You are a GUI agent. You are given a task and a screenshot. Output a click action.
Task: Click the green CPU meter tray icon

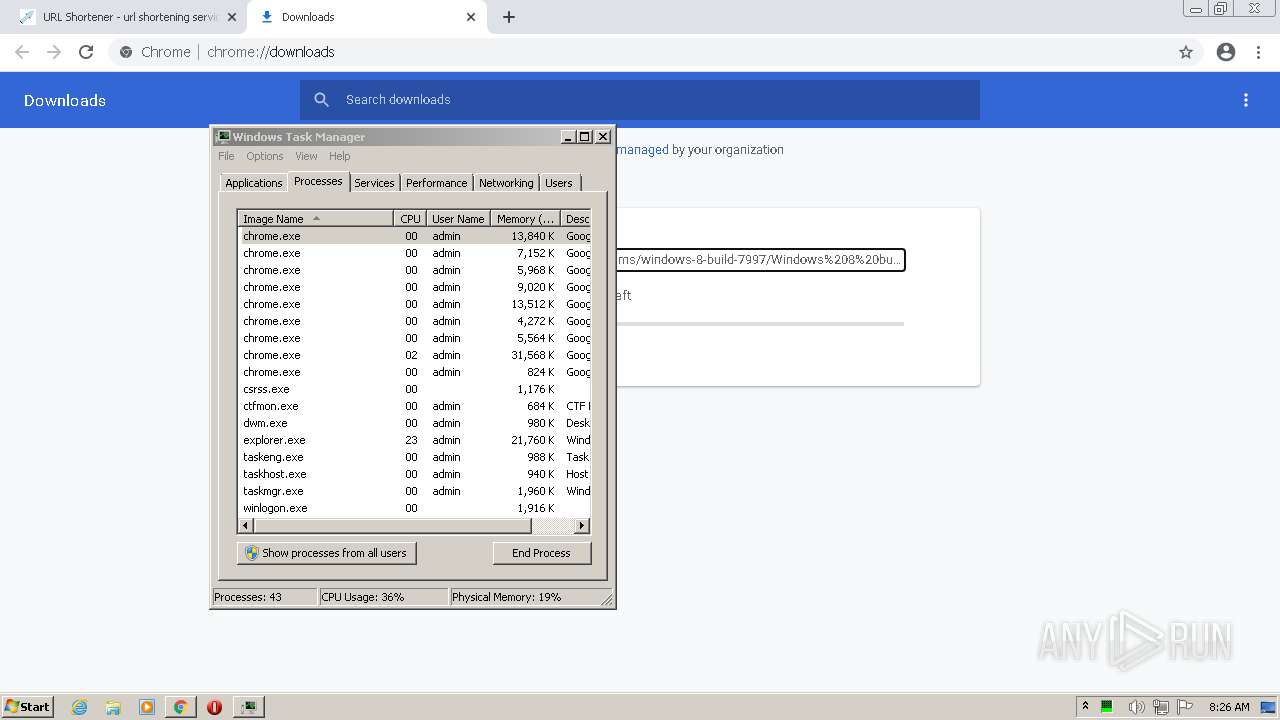pyautogui.click(x=1107, y=707)
